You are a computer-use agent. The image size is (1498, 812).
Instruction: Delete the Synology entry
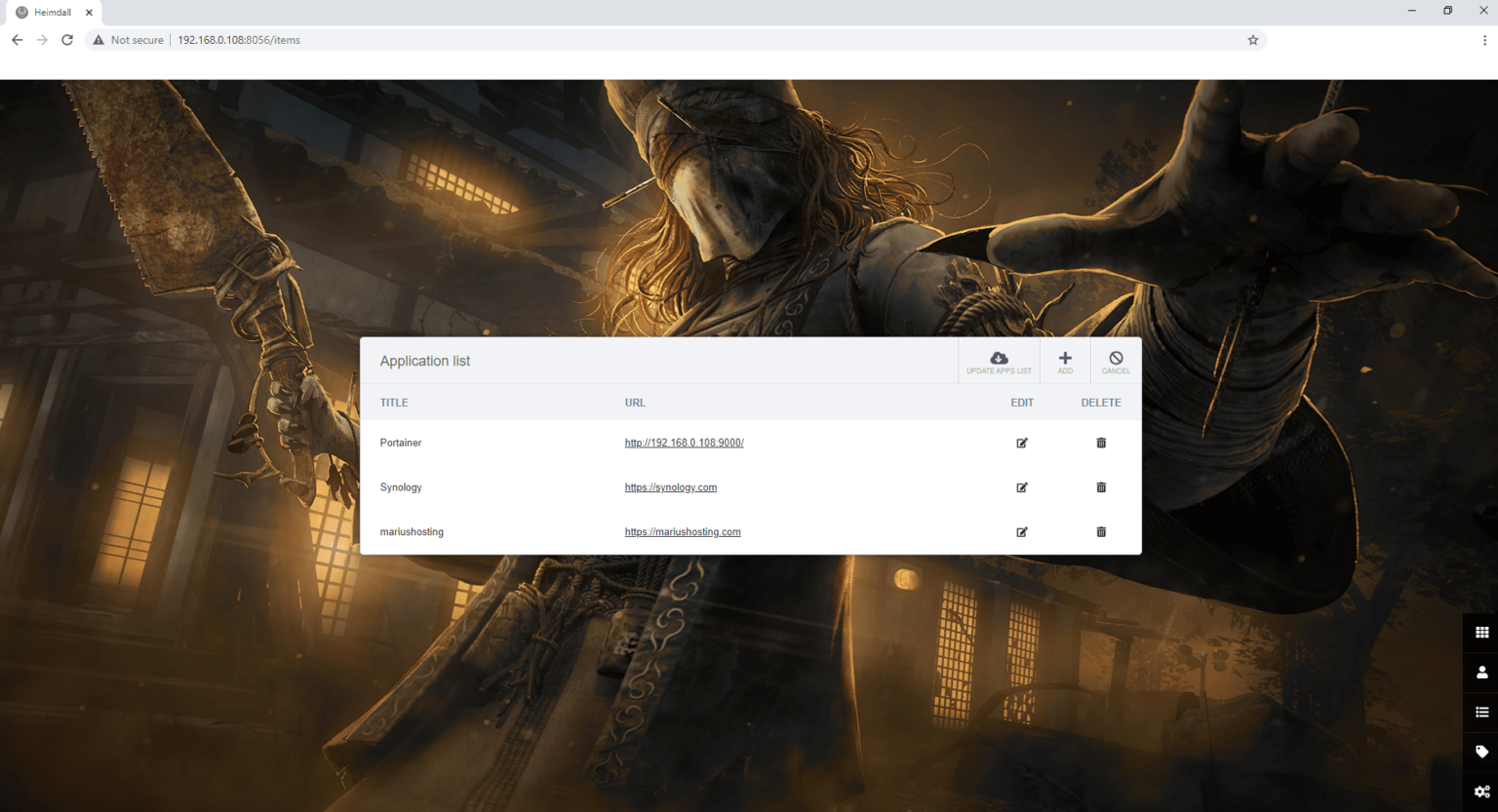1101,487
